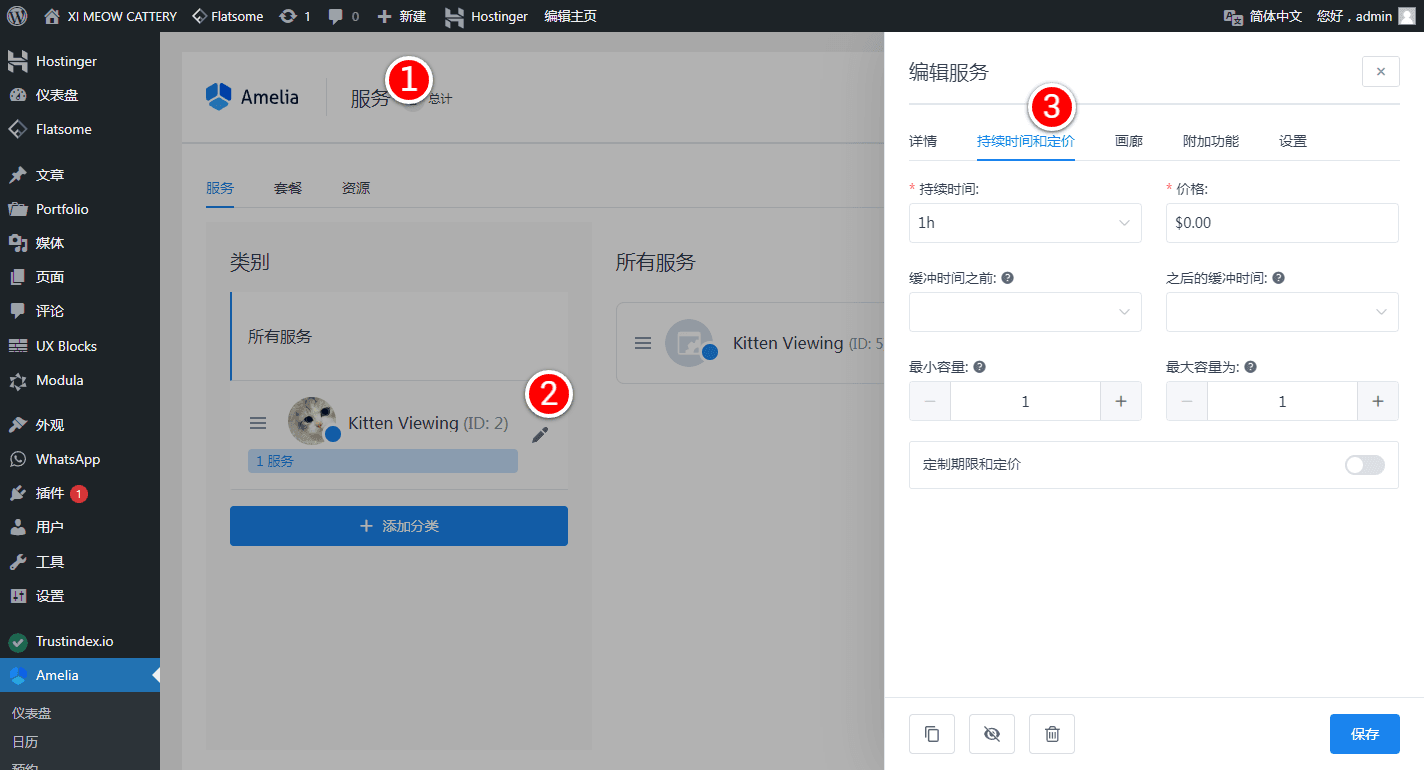Switch to the 画廊 tab
Viewport: 1424px width, 770px height.
pyautogui.click(x=1128, y=141)
